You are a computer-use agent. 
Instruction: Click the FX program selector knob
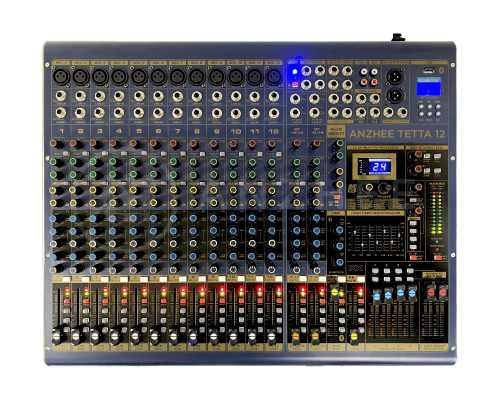[x=383, y=188]
